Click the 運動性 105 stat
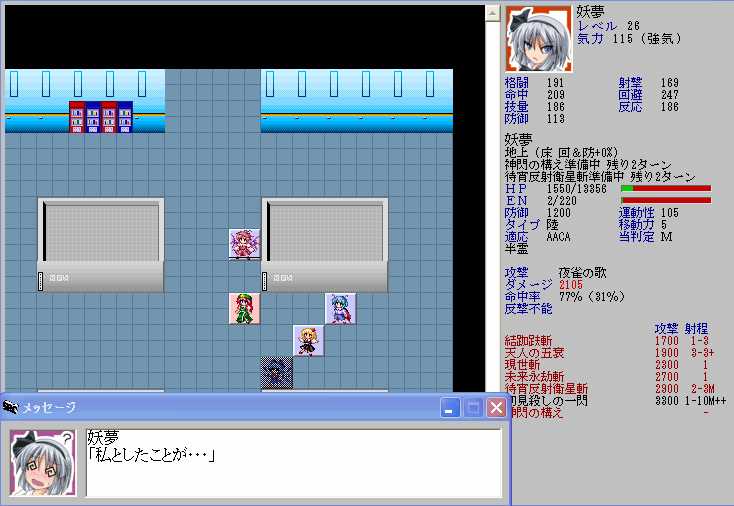This screenshot has height=506, width=734. coord(648,213)
